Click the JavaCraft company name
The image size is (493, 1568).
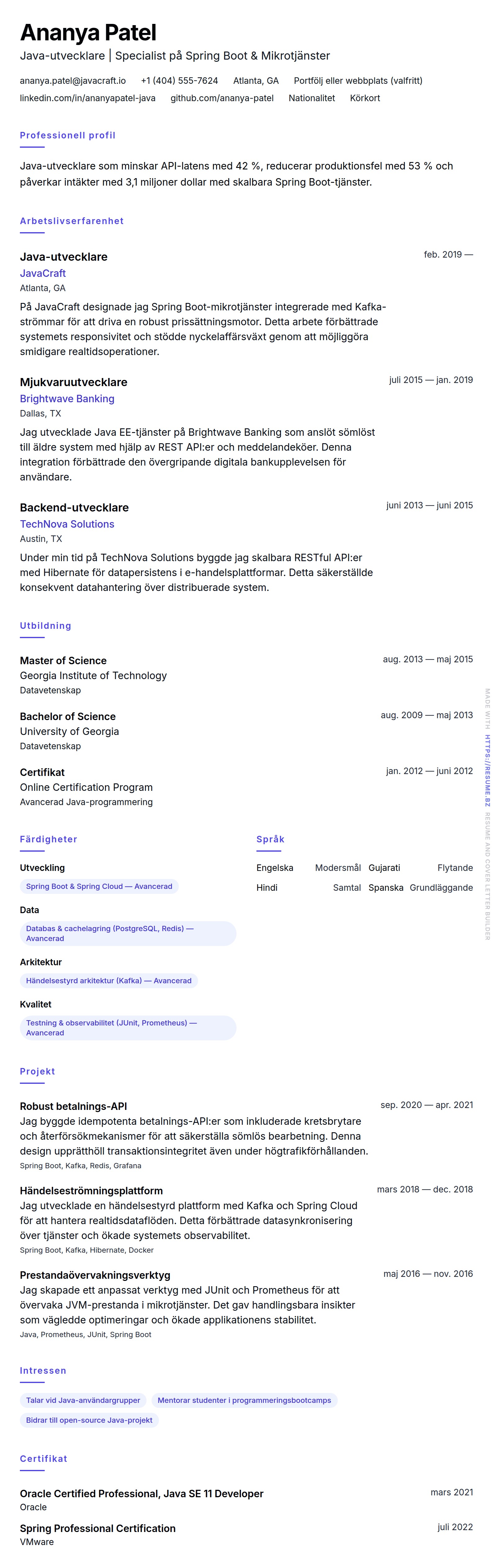pyautogui.click(x=43, y=273)
